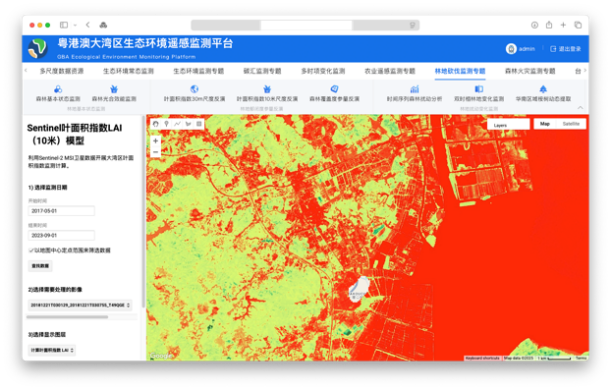Open 森林基本状态监测 icon

click(x=58, y=89)
